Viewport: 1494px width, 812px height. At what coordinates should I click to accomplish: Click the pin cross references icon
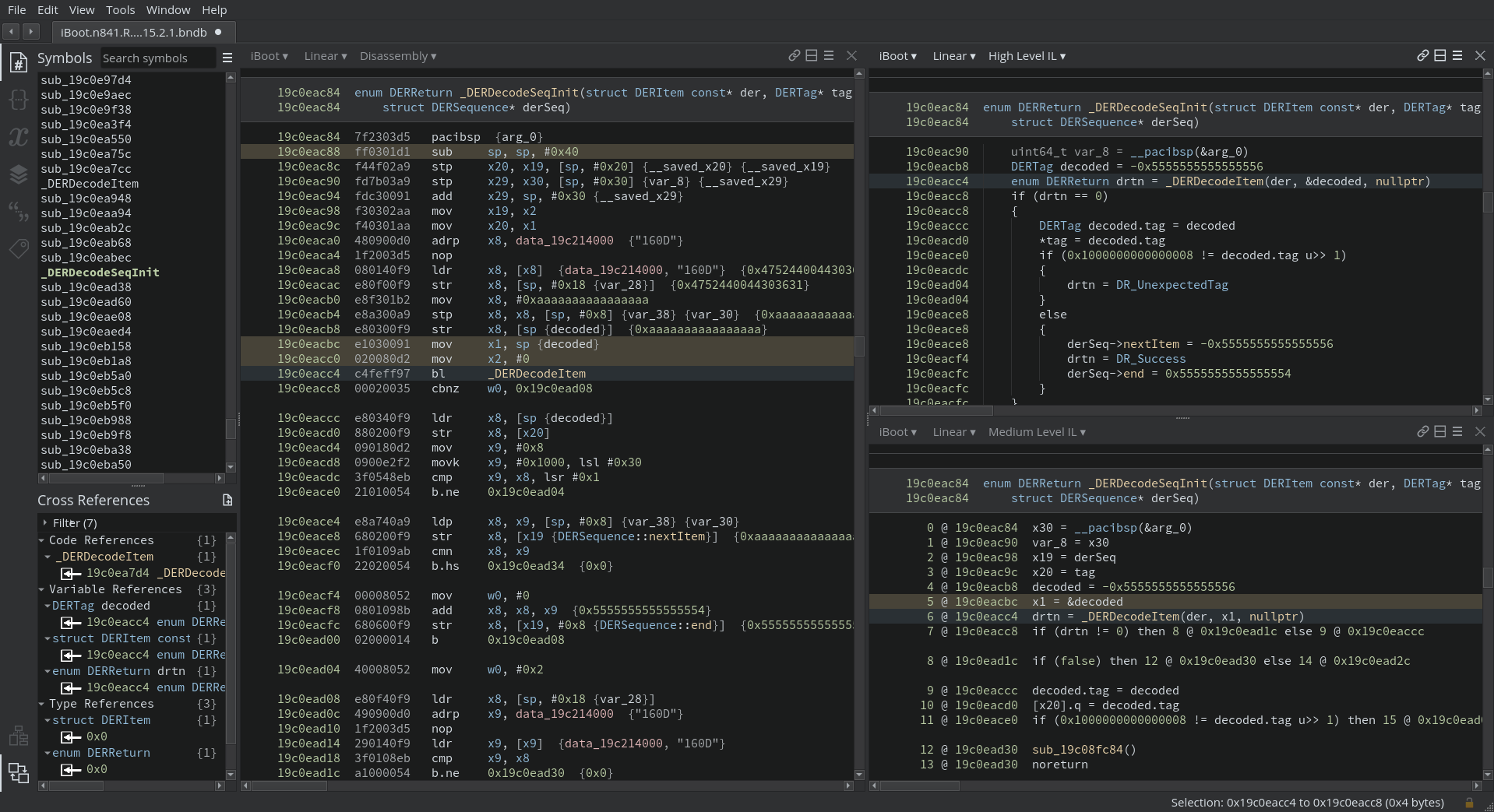227,500
